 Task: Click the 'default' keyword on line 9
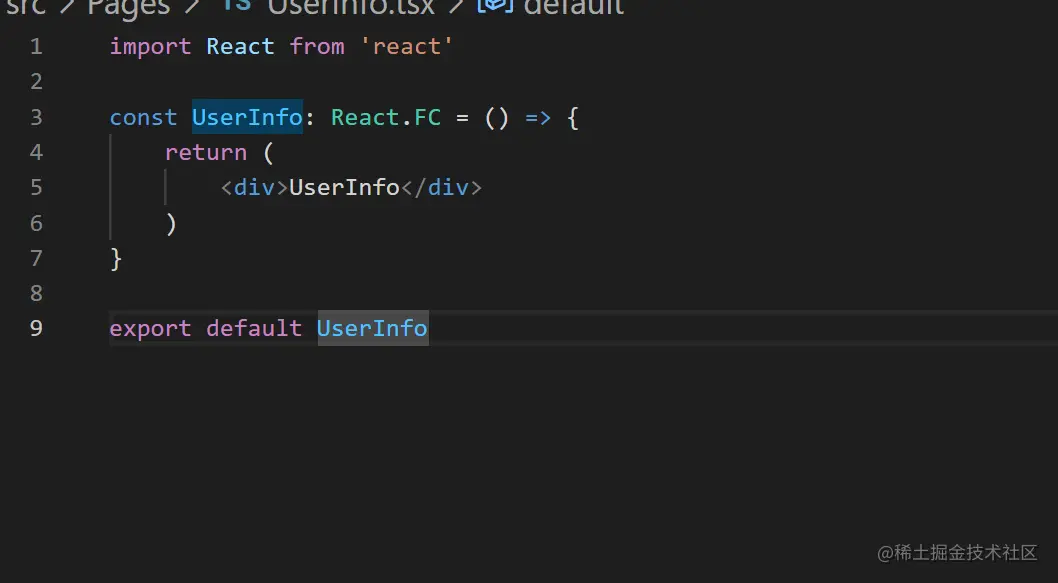click(x=254, y=329)
